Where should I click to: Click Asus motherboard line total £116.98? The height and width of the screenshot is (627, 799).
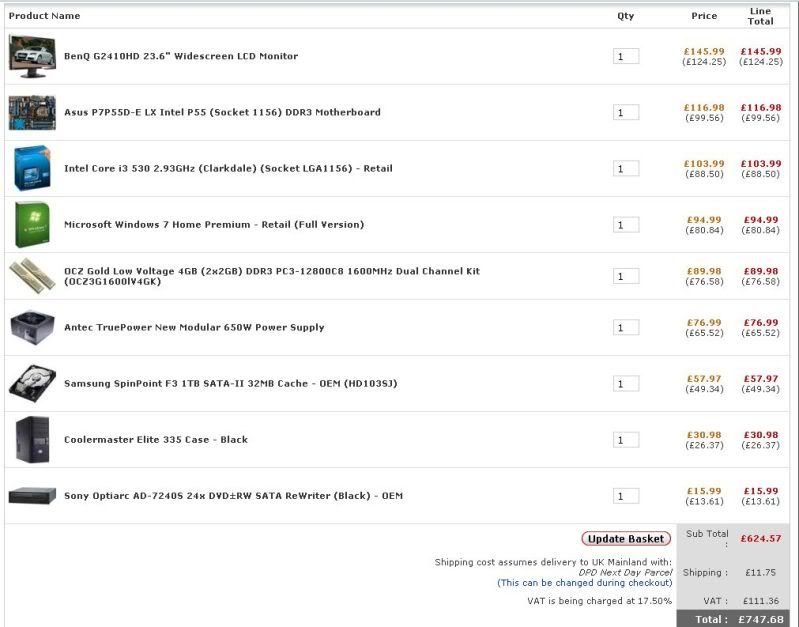point(761,108)
